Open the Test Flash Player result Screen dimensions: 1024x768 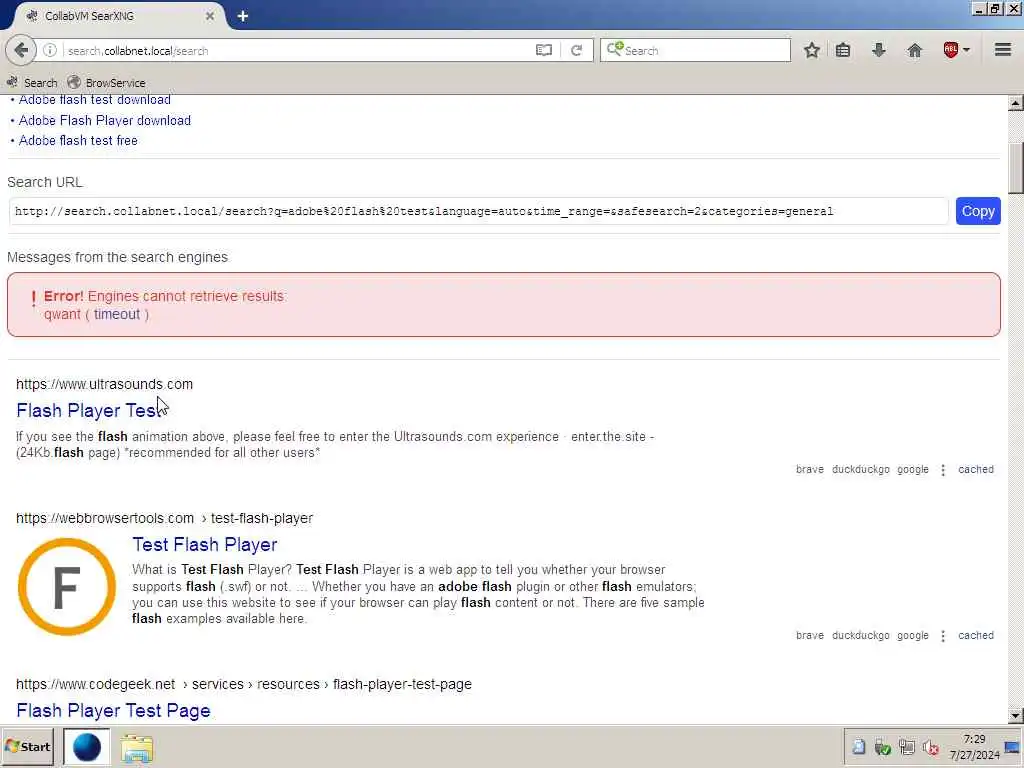pos(204,545)
